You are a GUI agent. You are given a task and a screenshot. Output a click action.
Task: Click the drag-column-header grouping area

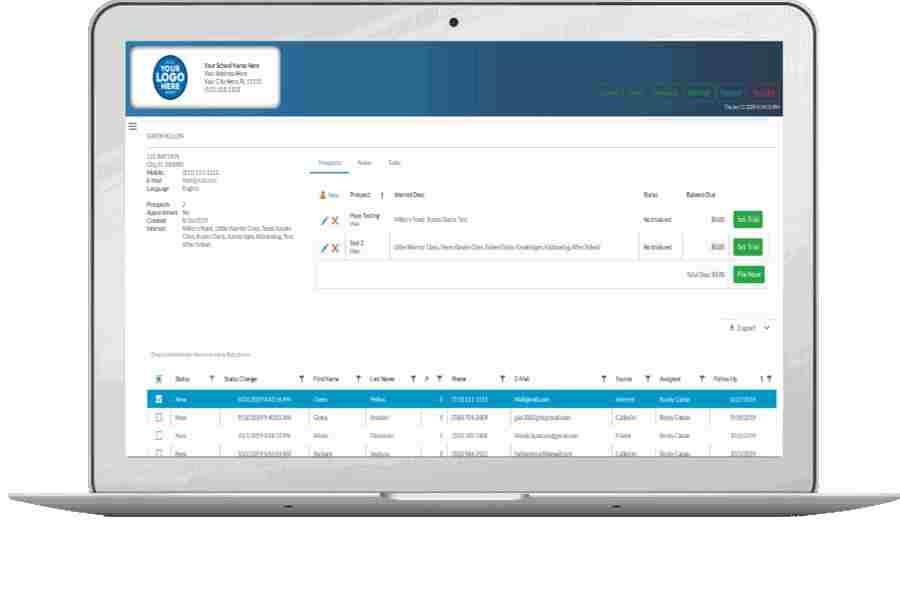point(200,355)
